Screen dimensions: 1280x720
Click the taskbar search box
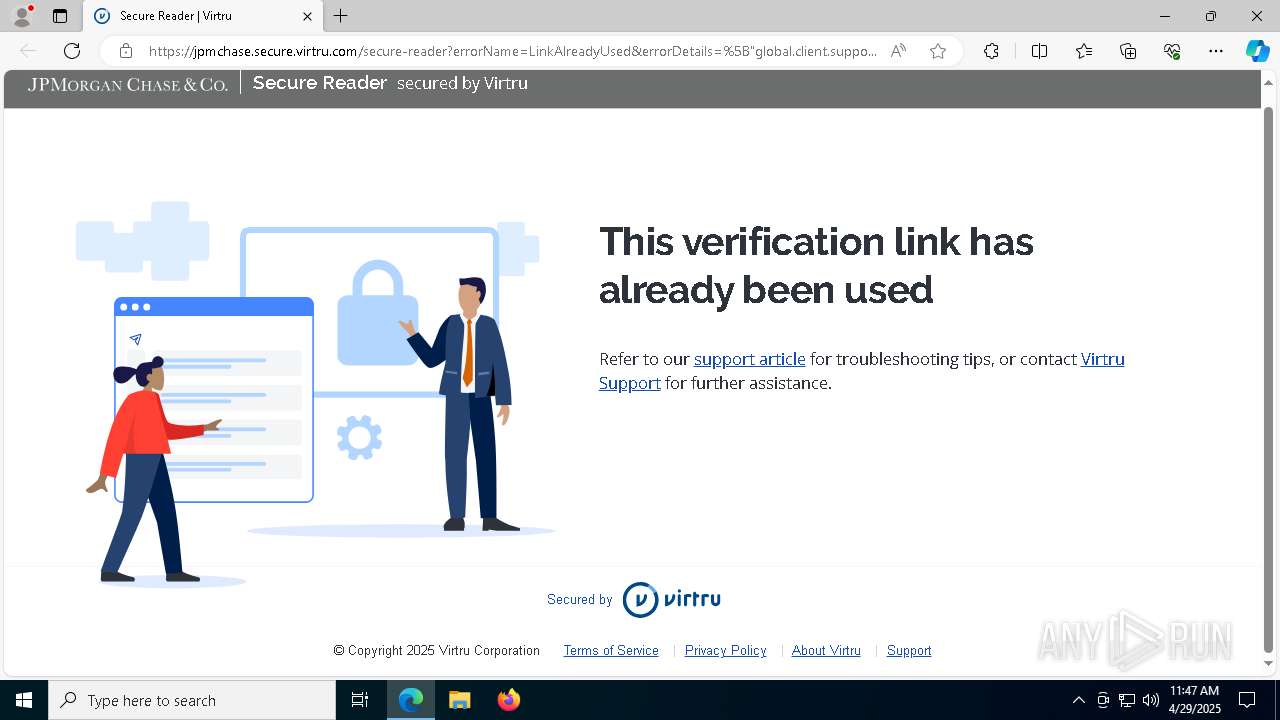pos(192,700)
